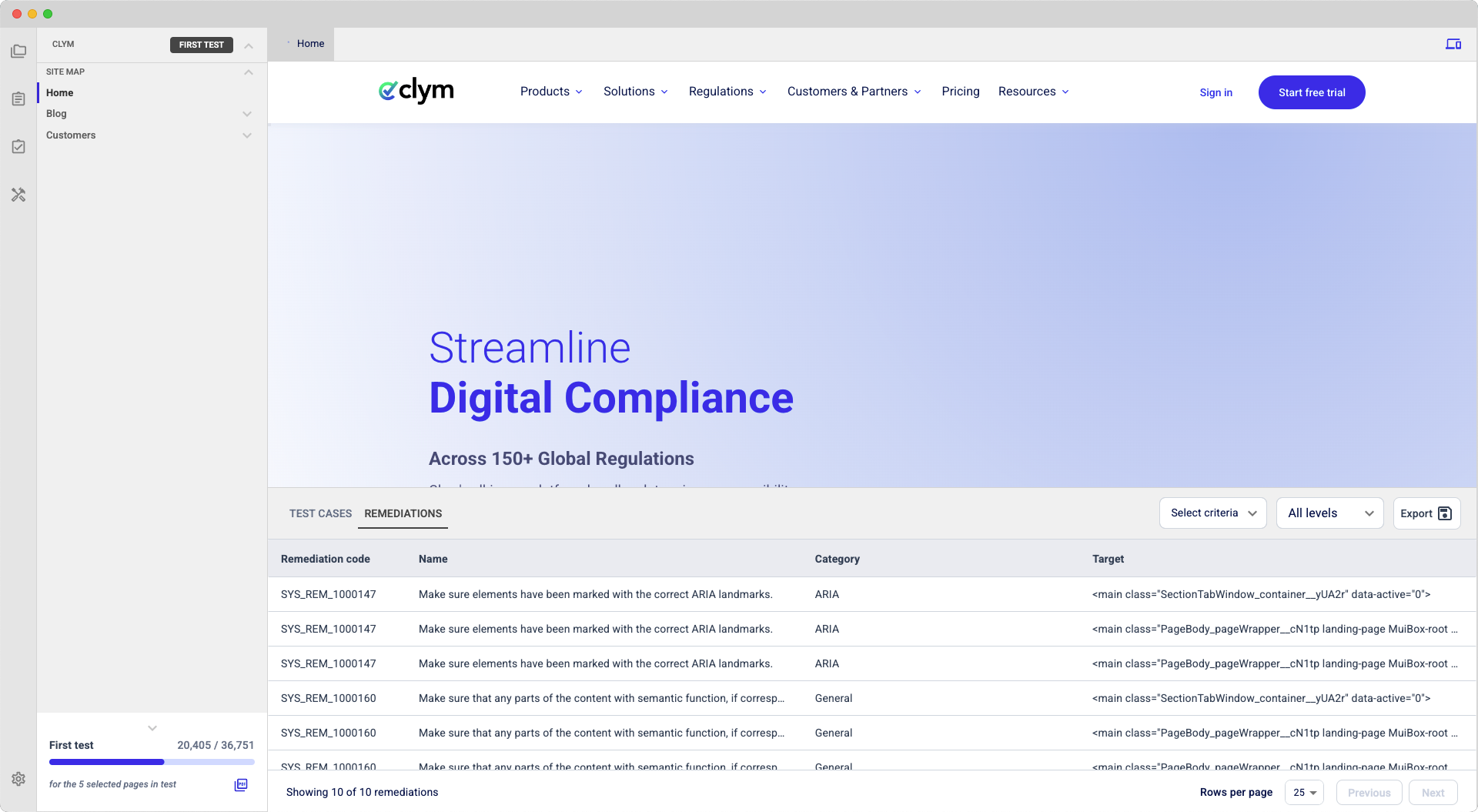This screenshot has height=812, width=1478.
Task: Open the Rows per page dropdown
Action: pyautogui.click(x=1304, y=792)
